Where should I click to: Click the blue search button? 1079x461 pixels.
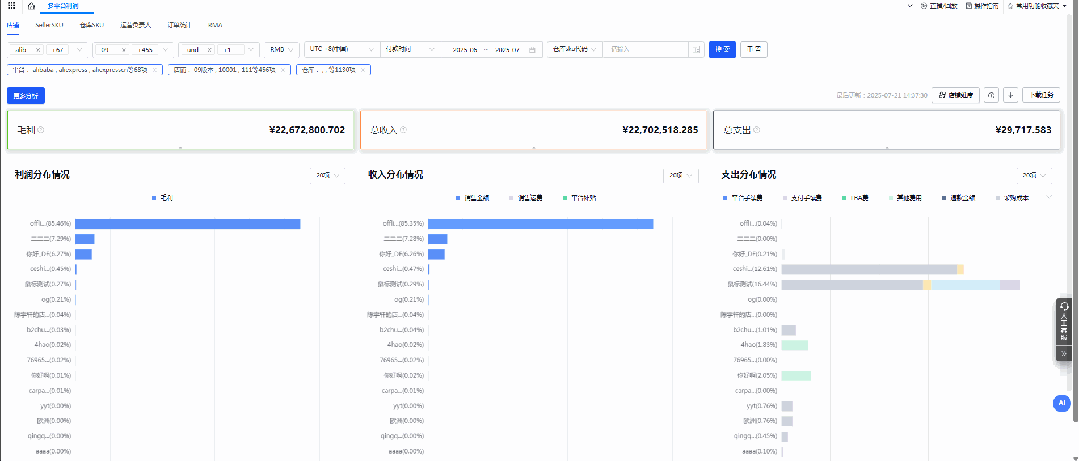(x=723, y=50)
